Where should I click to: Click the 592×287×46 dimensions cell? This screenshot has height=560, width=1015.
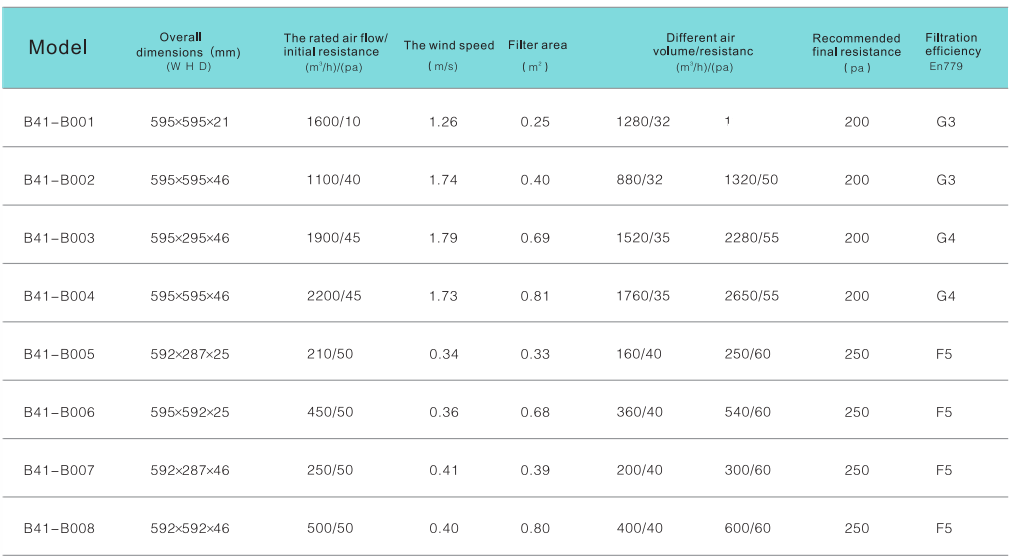coord(190,470)
